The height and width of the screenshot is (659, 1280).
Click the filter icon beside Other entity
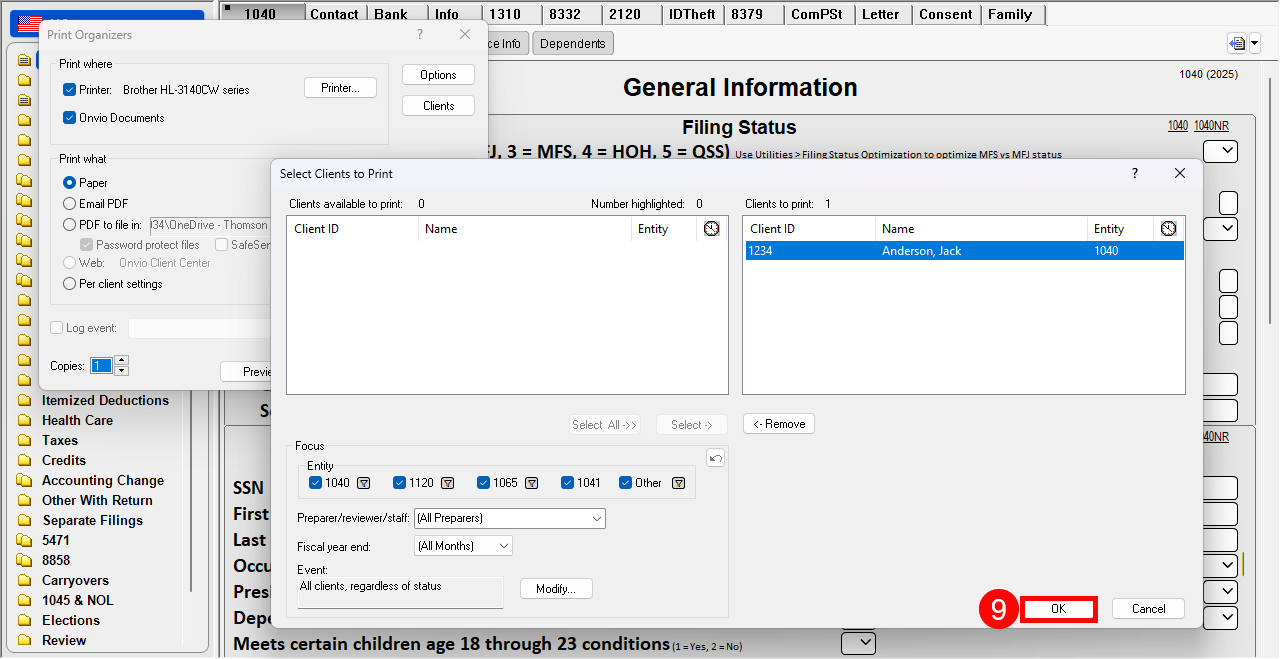click(678, 483)
